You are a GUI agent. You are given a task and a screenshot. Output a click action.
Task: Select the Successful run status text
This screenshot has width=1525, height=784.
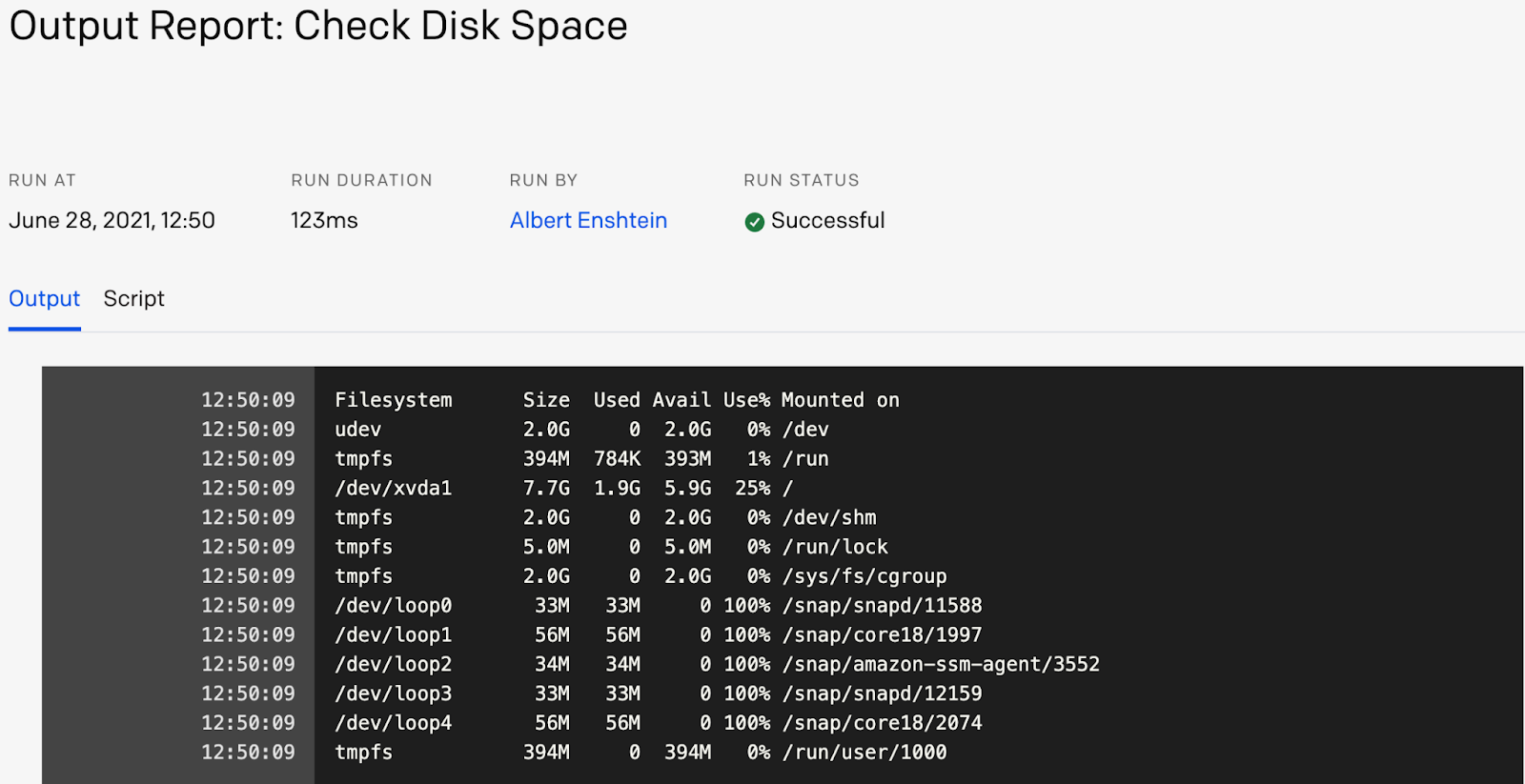(x=828, y=221)
